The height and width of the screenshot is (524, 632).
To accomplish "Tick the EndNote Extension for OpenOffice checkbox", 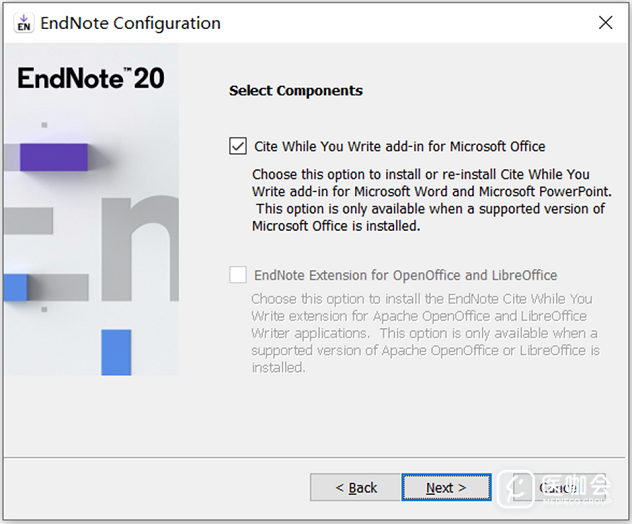I will (238, 275).
